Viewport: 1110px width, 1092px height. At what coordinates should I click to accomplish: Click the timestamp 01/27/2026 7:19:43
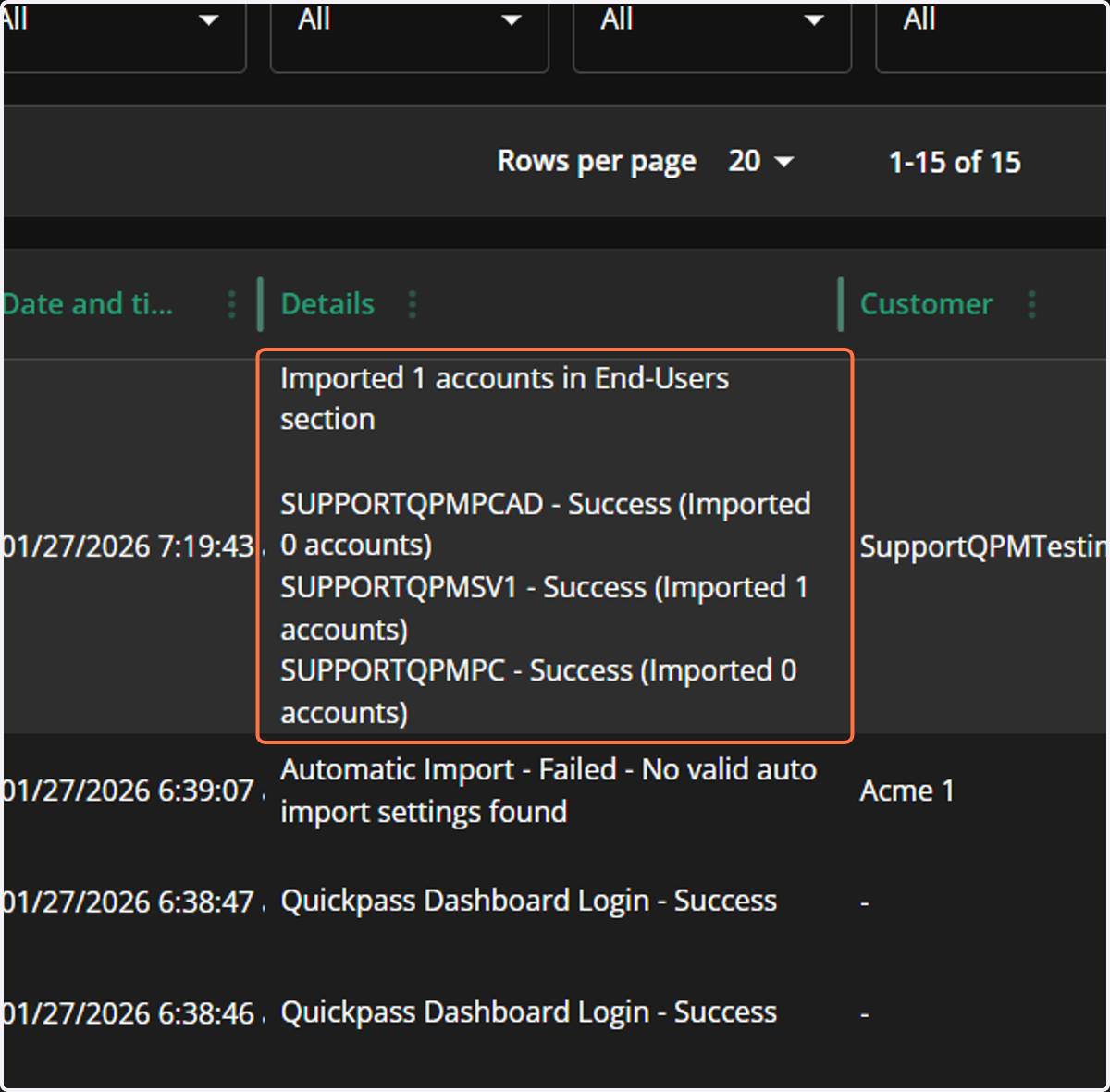[x=129, y=546]
